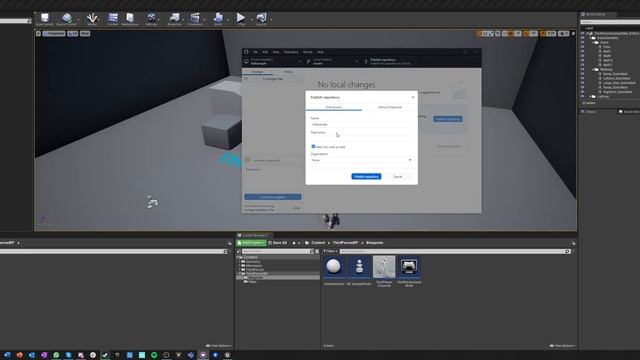Open View Options in Content Browser
Screen dimensions: 640x360
pyautogui.click(x=562, y=346)
